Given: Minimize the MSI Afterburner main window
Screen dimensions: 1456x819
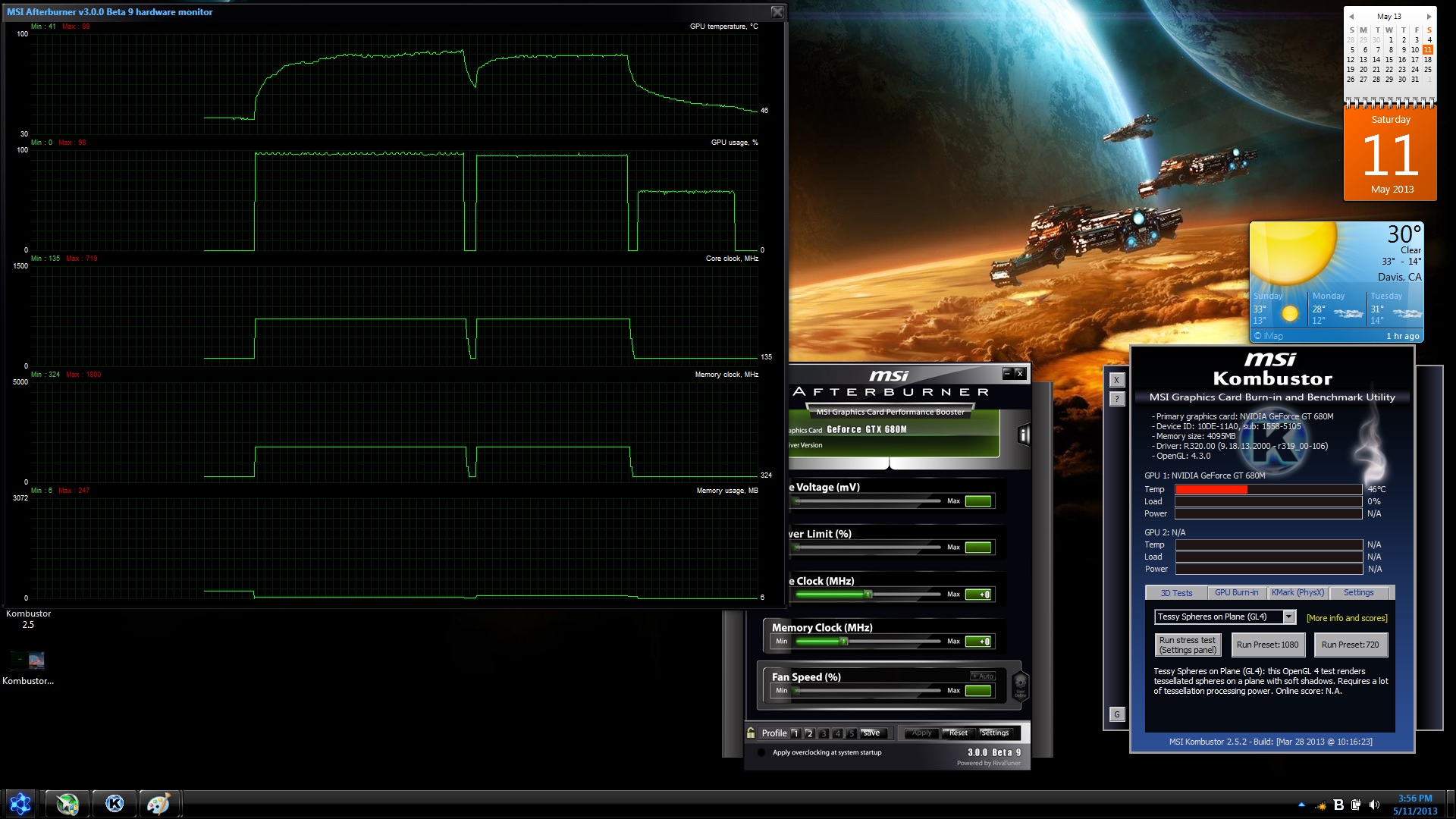Looking at the screenshot, I should click(1007, 372).
